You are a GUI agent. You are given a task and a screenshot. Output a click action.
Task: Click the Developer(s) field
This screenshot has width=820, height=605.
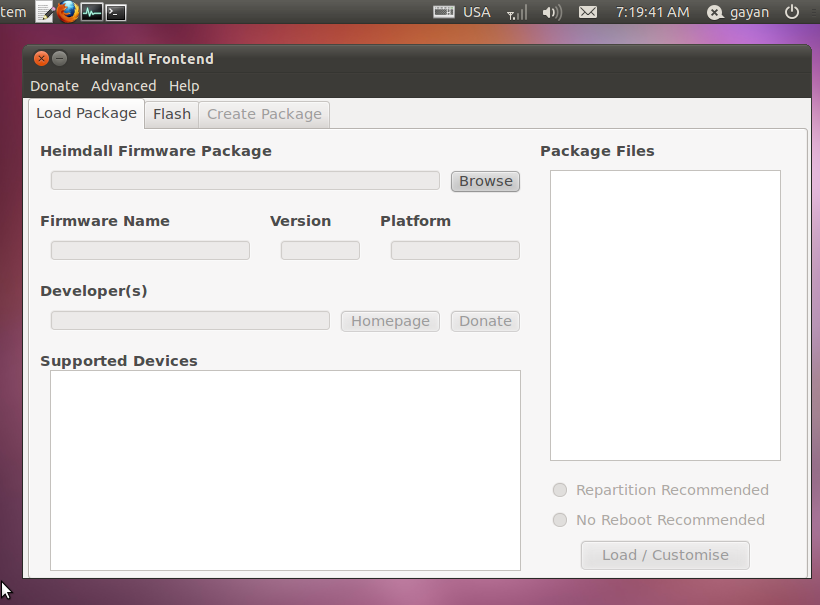point(190,321)
